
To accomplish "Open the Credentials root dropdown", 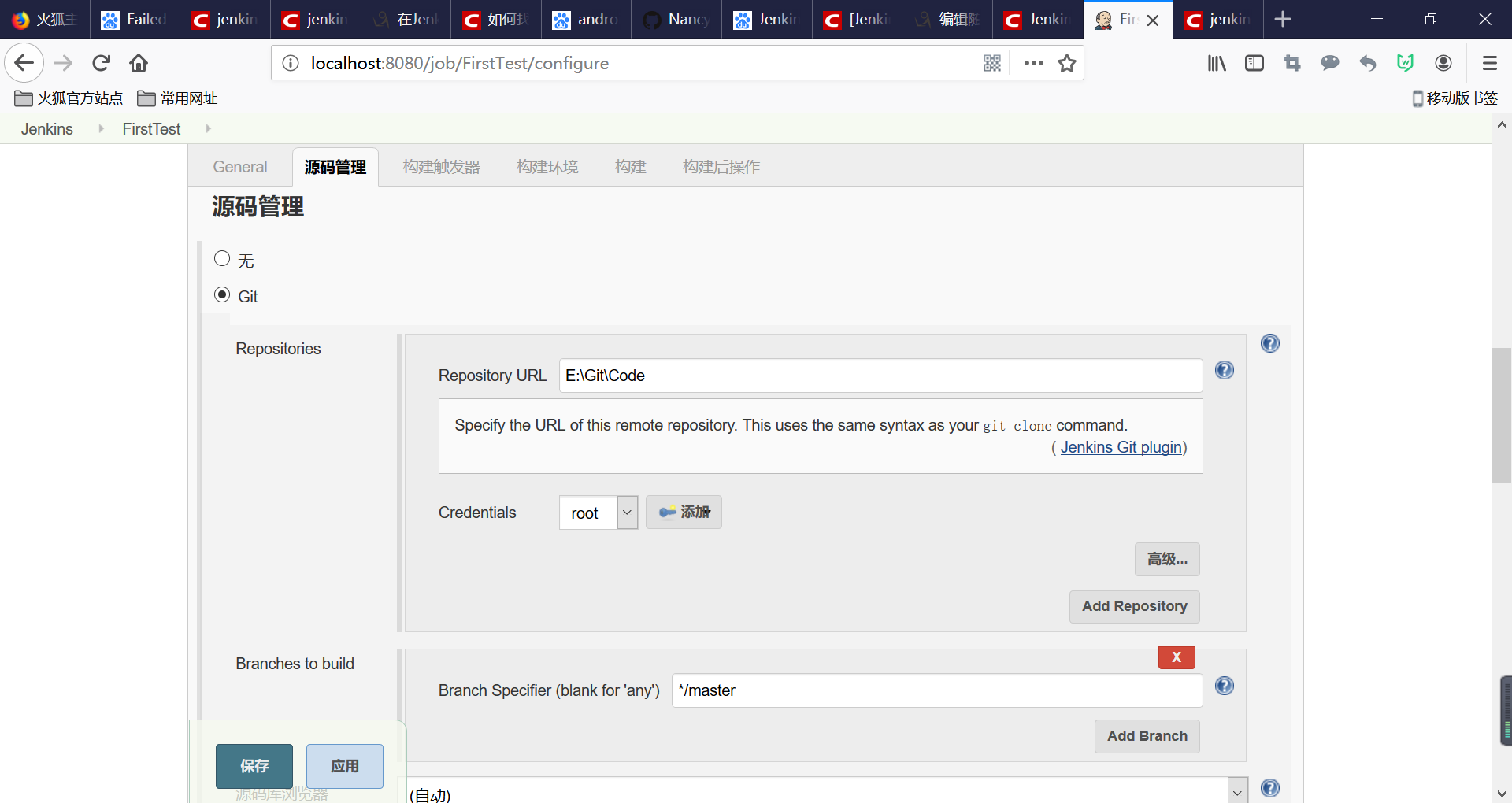I will (x=598, y=513).
